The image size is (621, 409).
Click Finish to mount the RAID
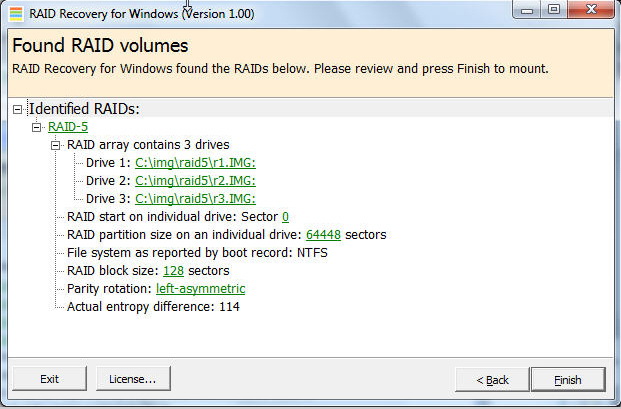[568, 380]
